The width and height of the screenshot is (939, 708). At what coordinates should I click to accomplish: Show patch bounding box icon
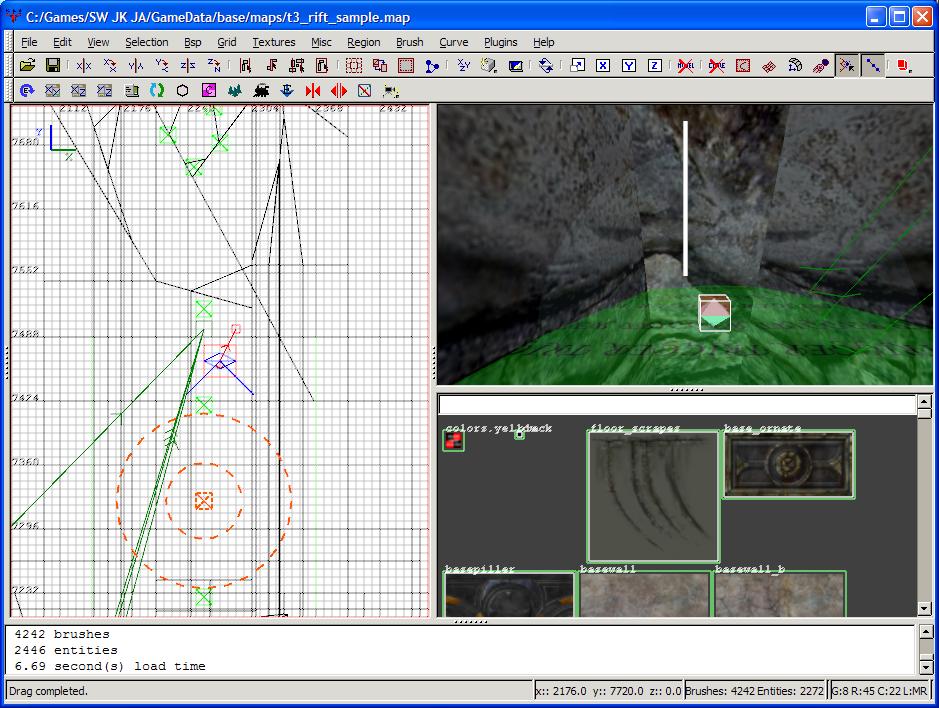click(x=743, y=65)
